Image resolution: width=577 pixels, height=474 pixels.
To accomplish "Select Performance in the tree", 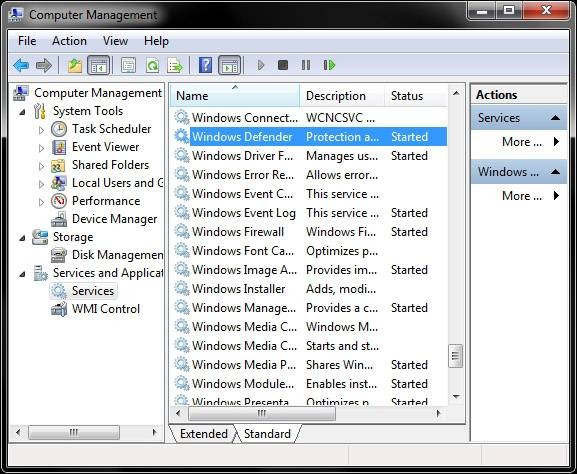I will [x=106, y=201].
